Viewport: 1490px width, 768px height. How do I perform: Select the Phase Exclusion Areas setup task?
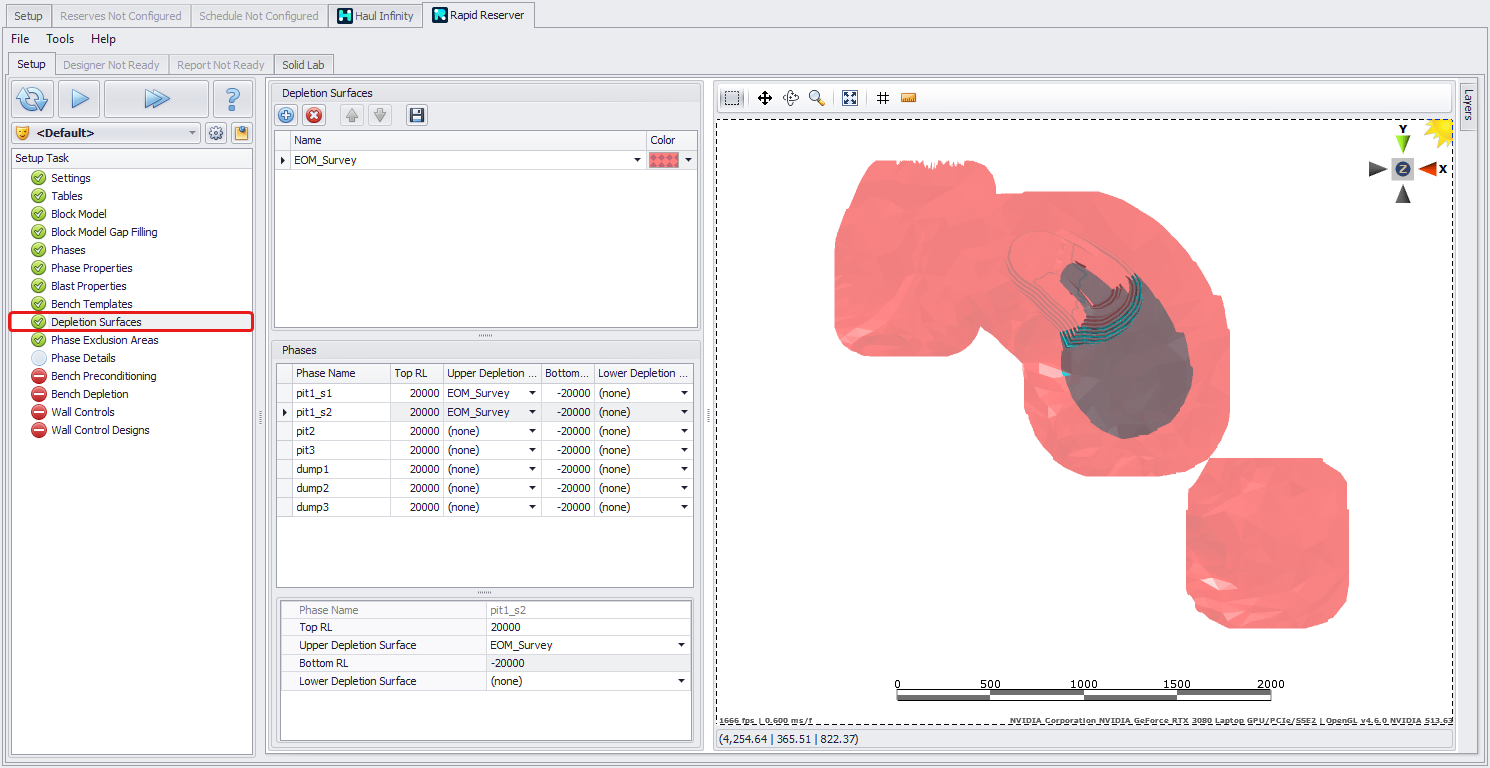104,340
